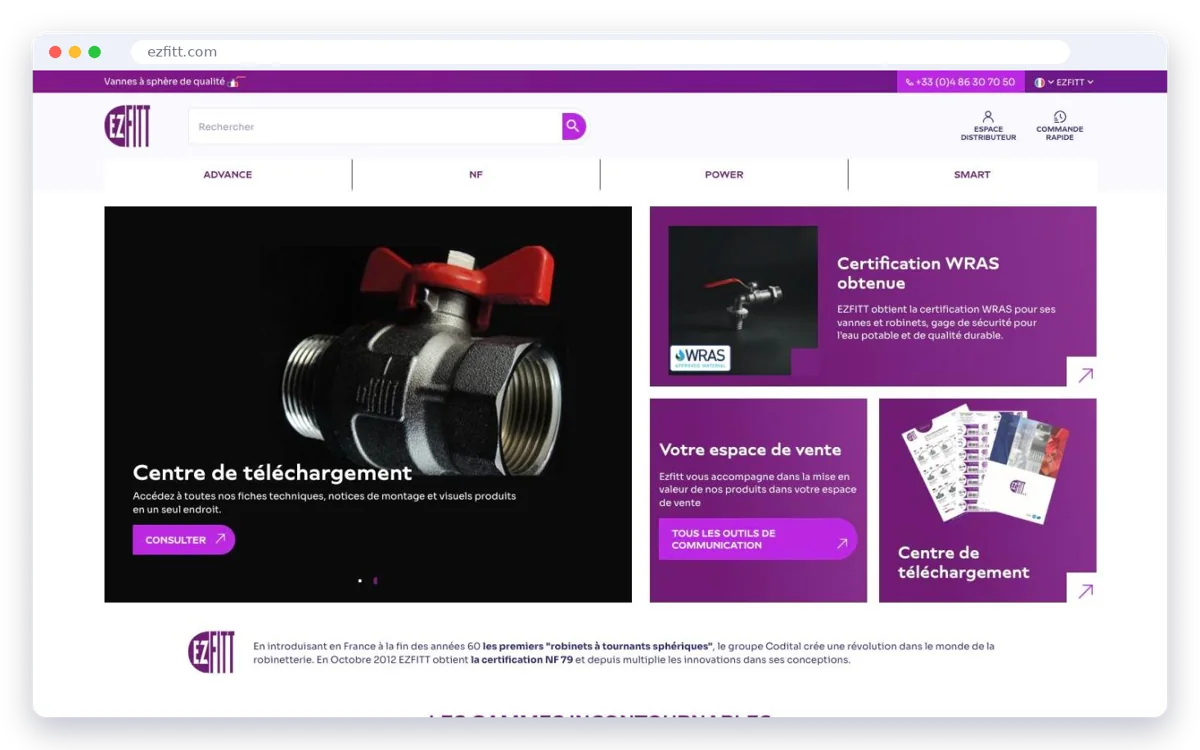Select the second carousel slide dot
This screenshot has height=750, width=1200.
coord(375,580)
